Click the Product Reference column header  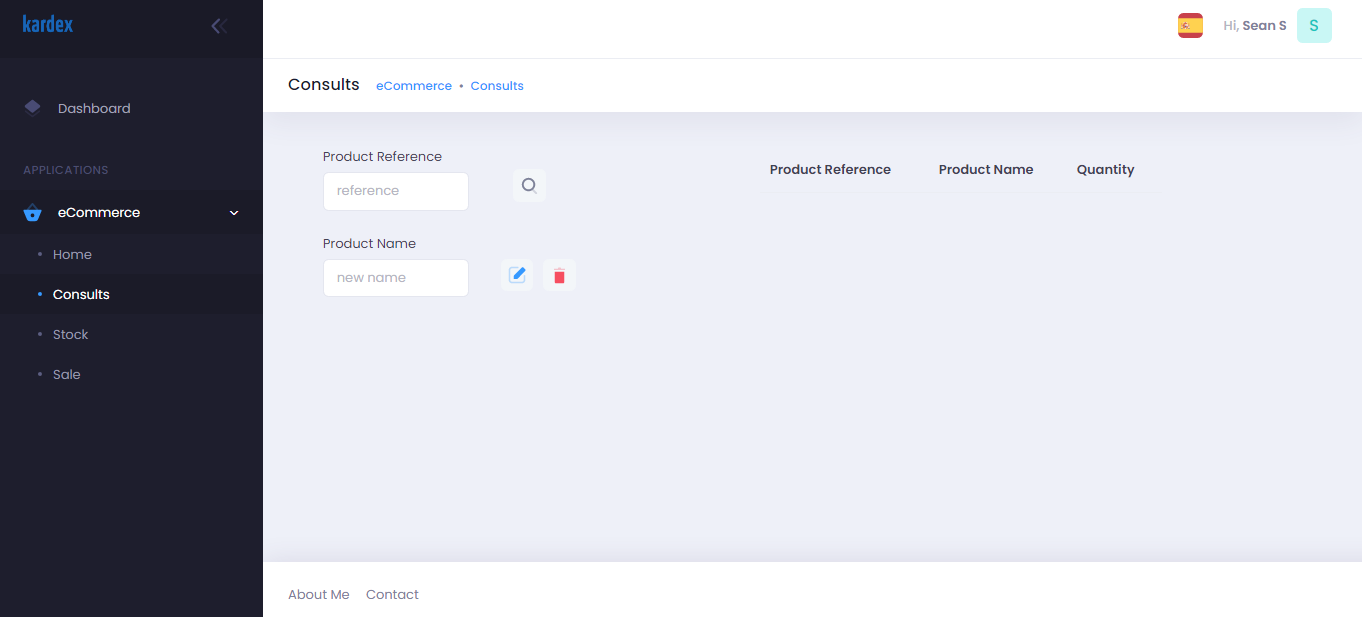[830, 170]
